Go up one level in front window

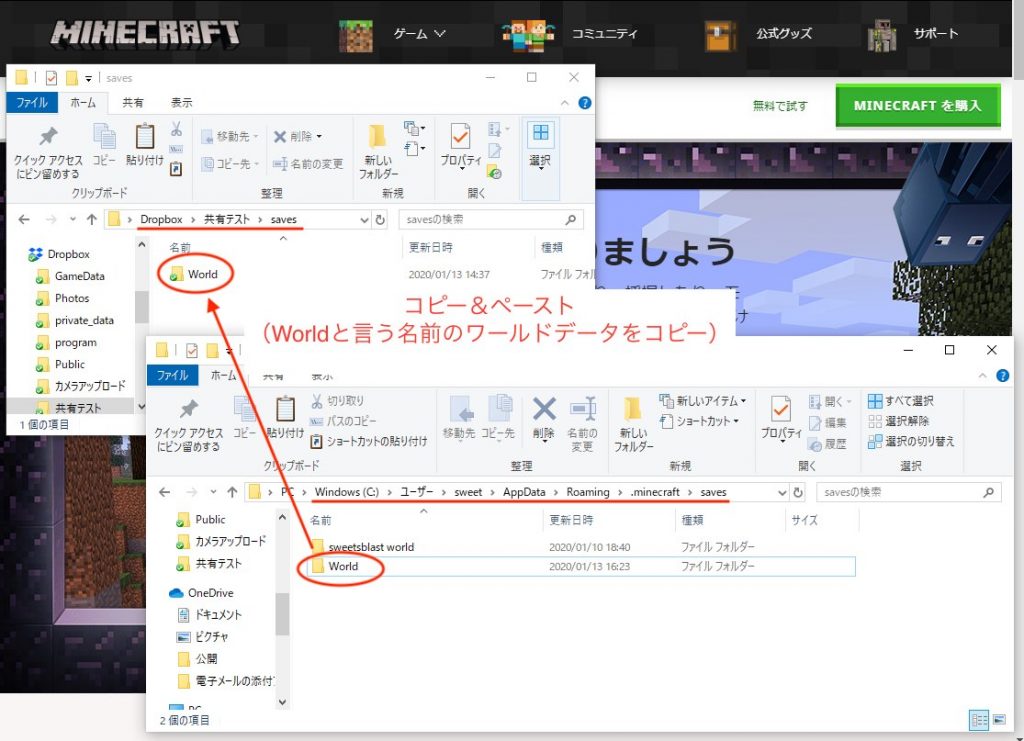(x=232, y=492)
